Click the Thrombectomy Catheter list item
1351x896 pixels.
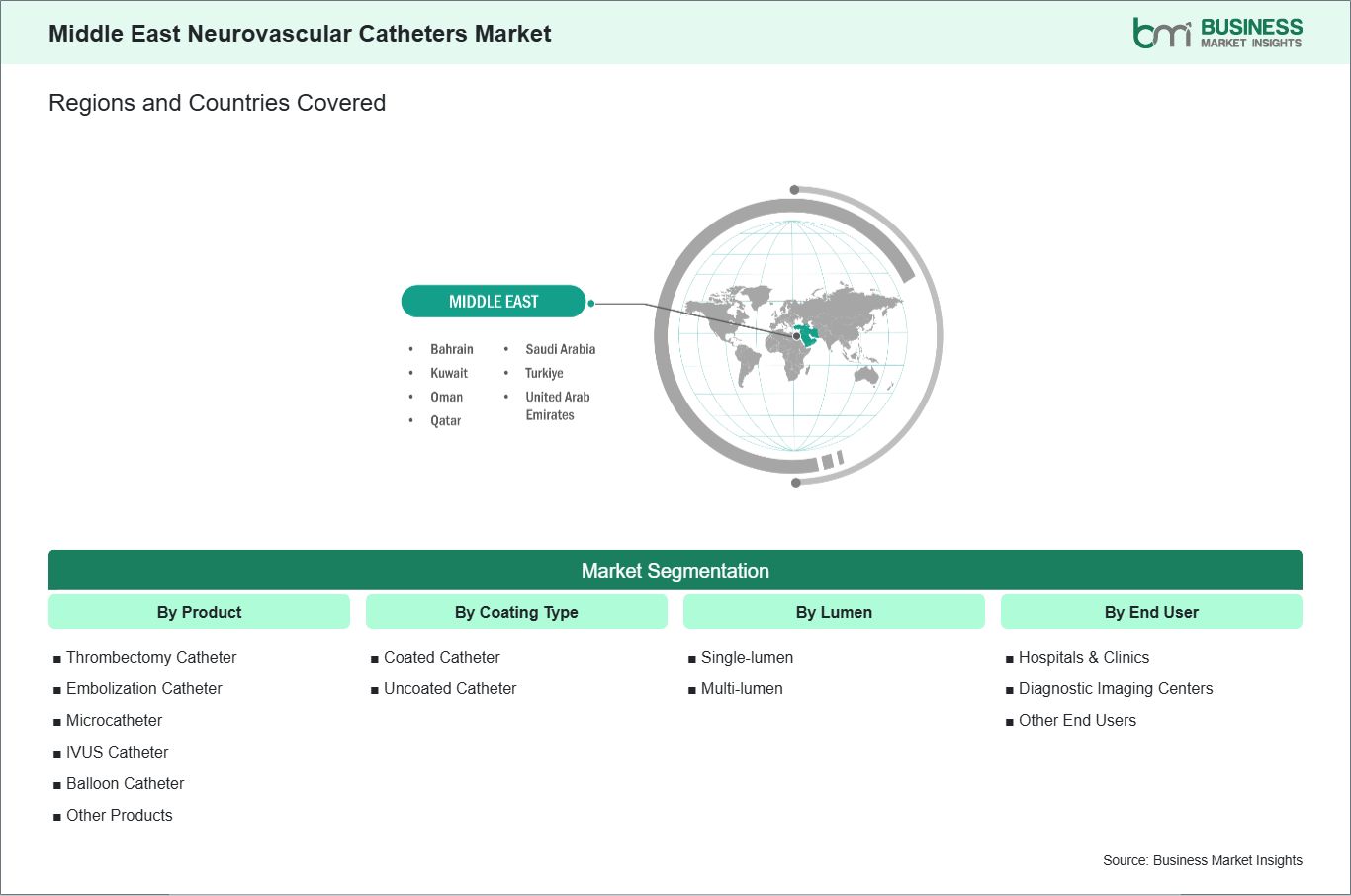click(x=151, y=657)
